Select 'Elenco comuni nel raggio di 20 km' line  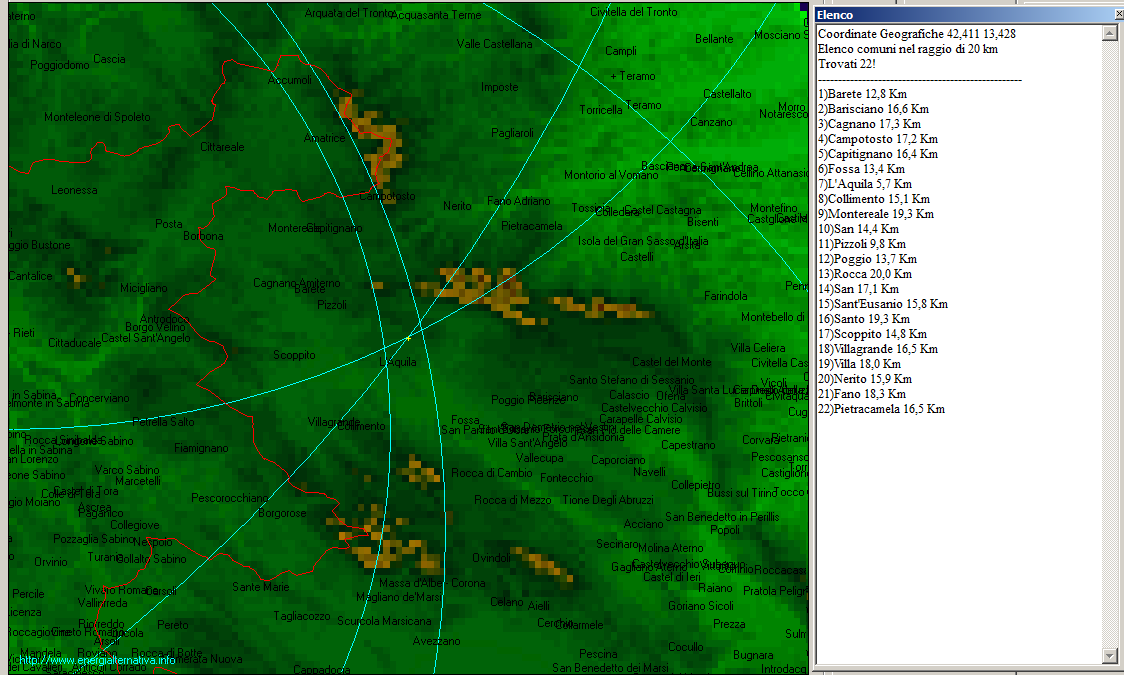pyautogui.click(x=908, y=49)
